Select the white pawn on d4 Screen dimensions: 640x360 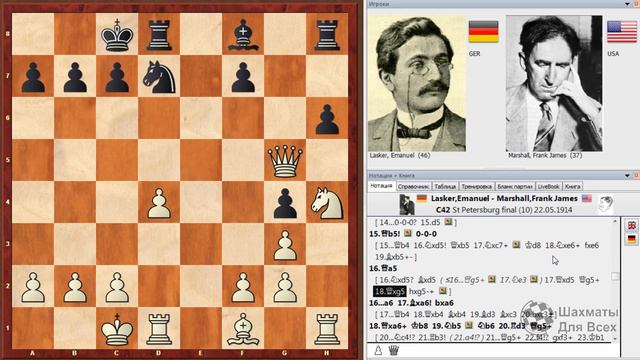click(159, 203)
